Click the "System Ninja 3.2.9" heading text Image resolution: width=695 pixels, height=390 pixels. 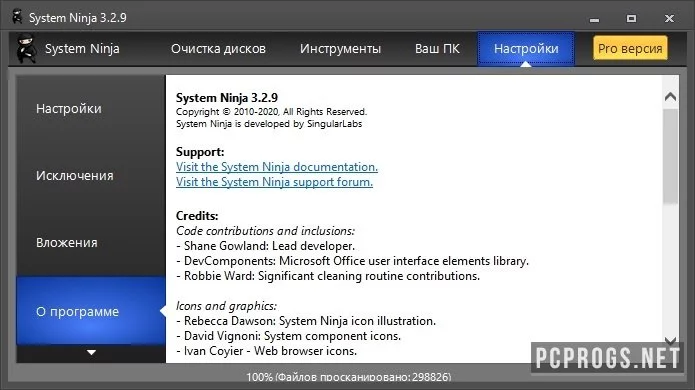pyautogui.click(x=227, y=98)
